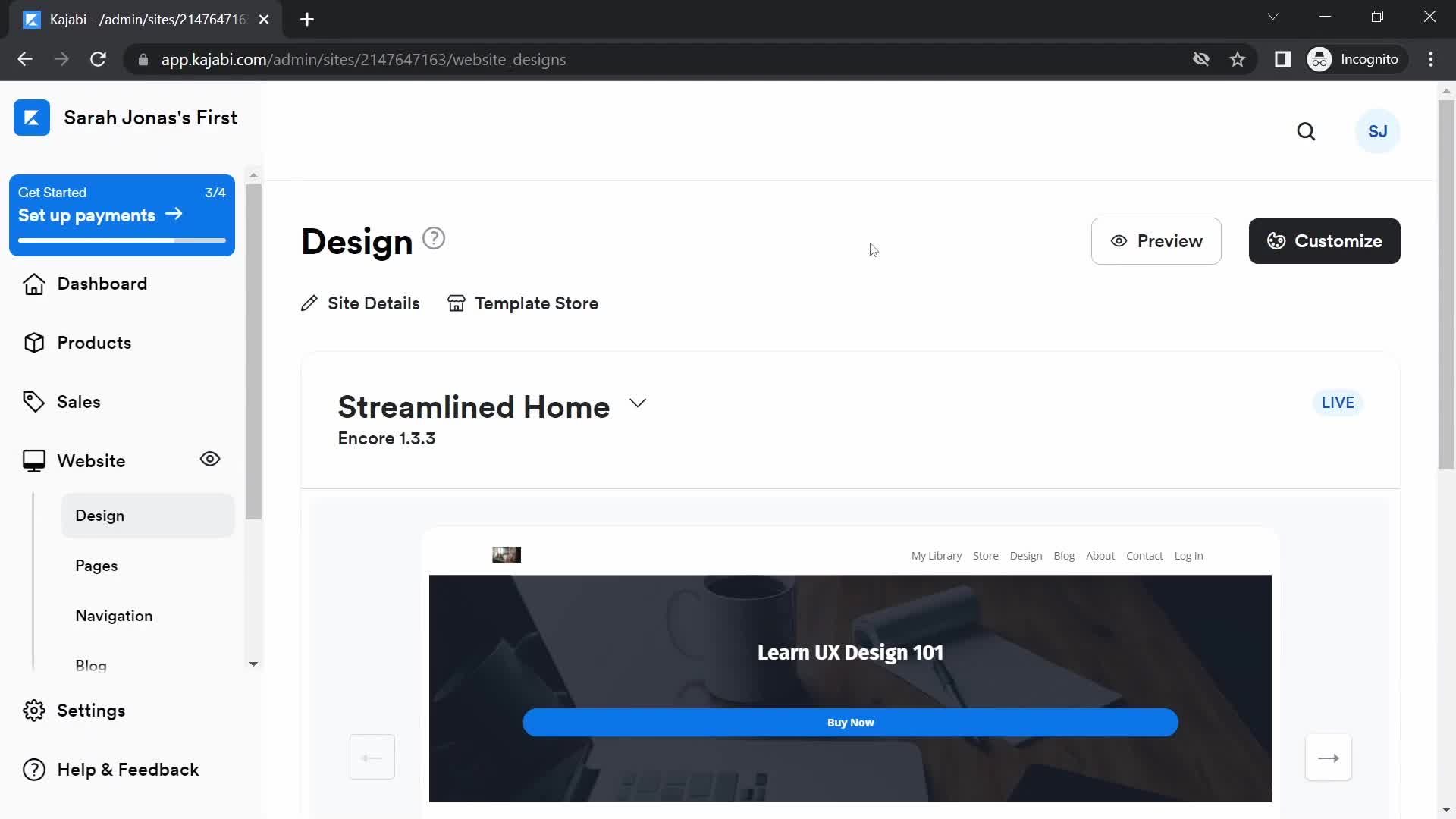
Task: Click the search icon in top right
Action: (1306, 131)
